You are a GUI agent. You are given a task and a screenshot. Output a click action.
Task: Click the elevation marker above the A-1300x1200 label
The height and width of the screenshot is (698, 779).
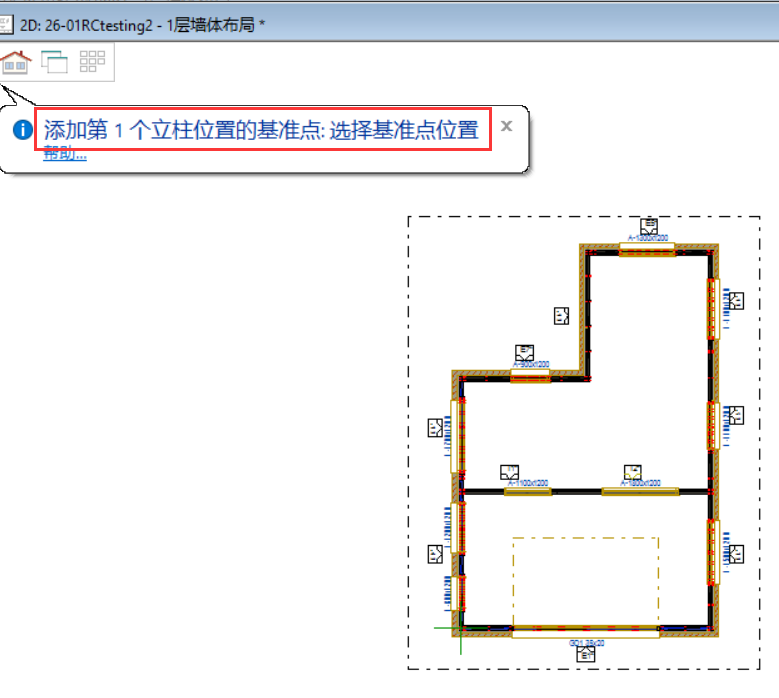tap(649, 227)
